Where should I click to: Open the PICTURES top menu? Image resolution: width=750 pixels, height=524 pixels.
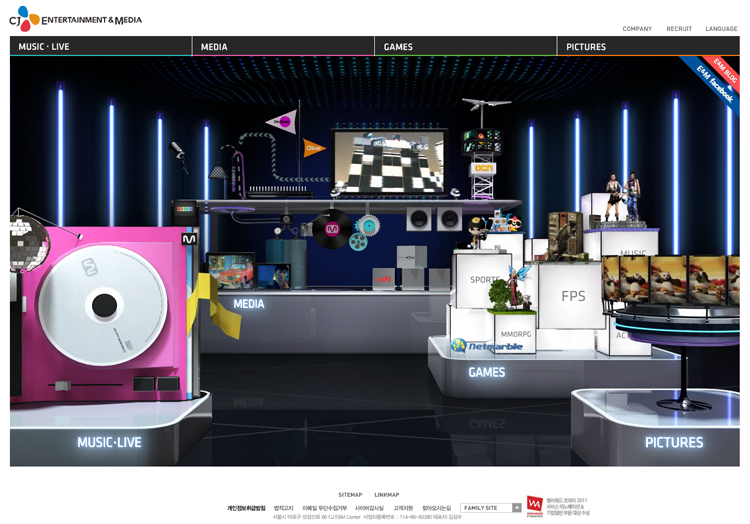649,46
